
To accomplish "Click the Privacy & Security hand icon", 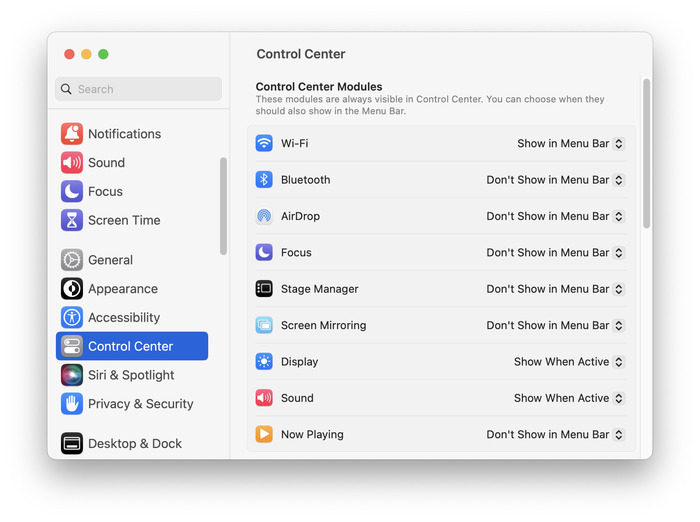I will 71,404.
